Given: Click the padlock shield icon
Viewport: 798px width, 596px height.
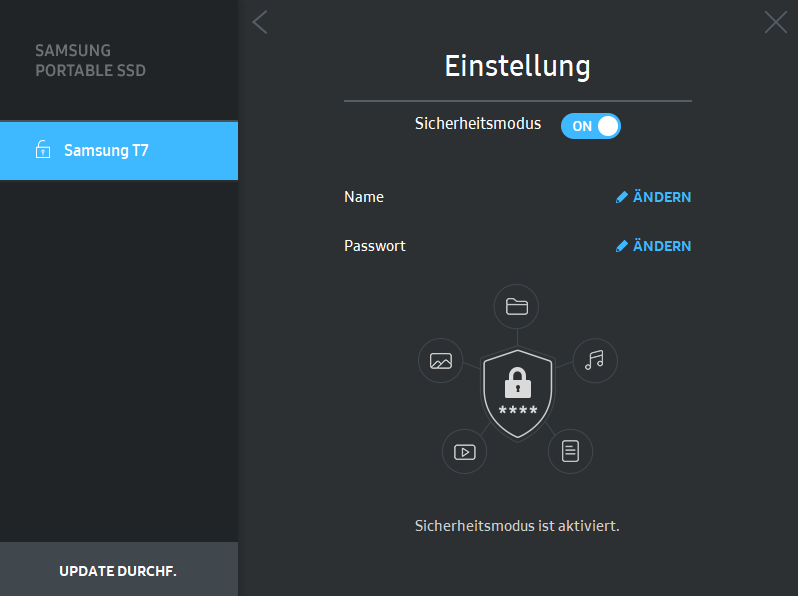Looking at the screenshot, I should click(x=517, y=393).
